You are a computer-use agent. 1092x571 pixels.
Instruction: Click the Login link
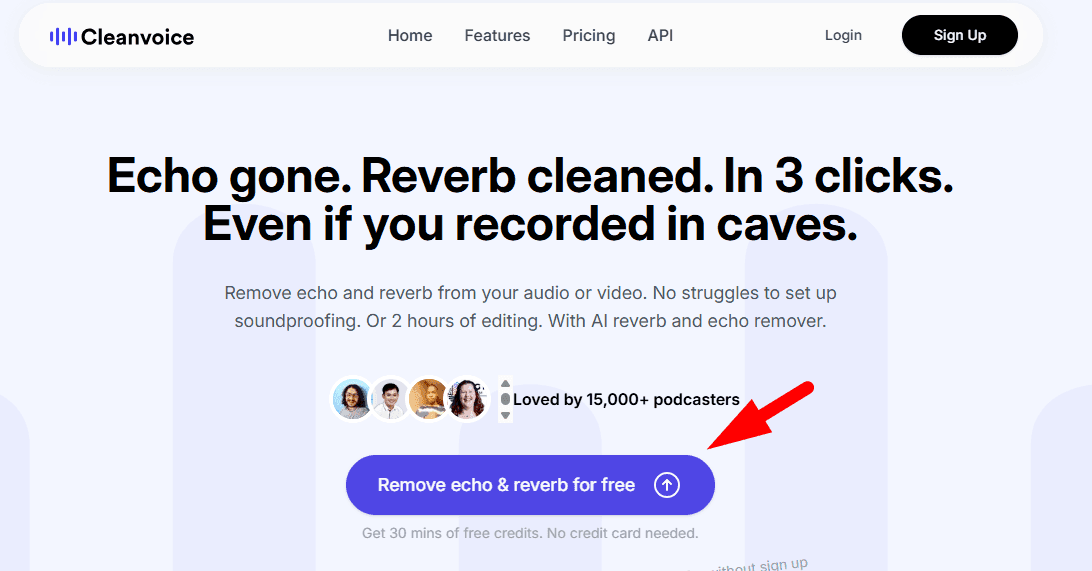tap(843, 35)
